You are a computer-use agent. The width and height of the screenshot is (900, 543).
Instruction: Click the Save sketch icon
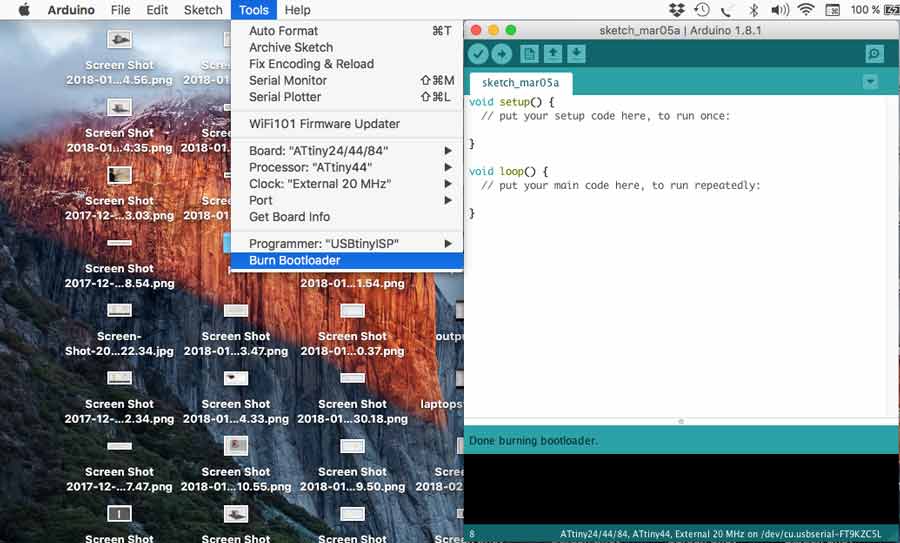577,54
